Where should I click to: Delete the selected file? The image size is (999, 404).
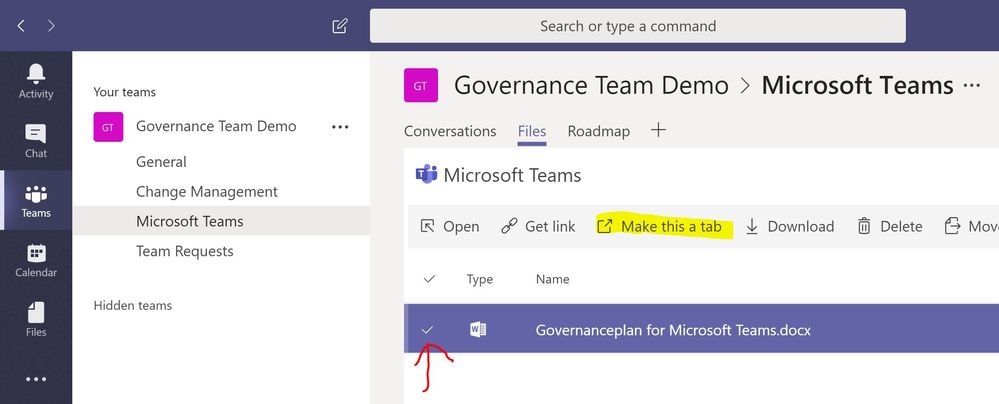point(890,226)
